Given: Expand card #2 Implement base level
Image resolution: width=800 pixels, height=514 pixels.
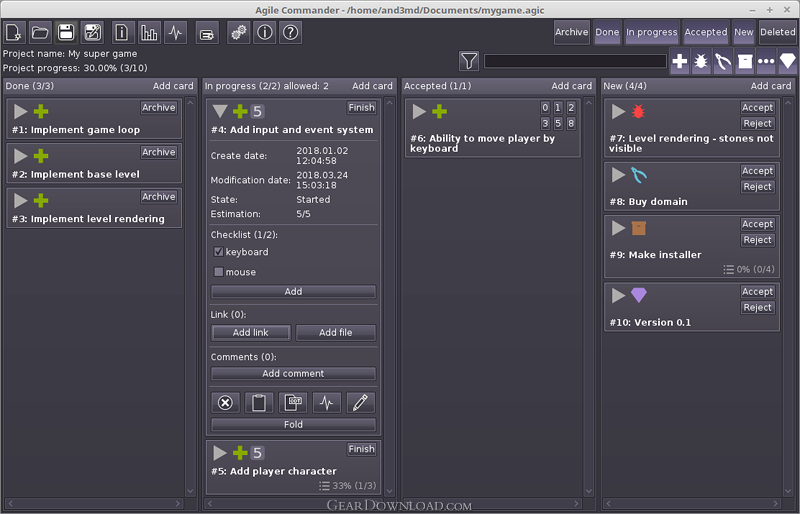Looking at the screenshot, I should pyautogui.click(x=20, y=156).
